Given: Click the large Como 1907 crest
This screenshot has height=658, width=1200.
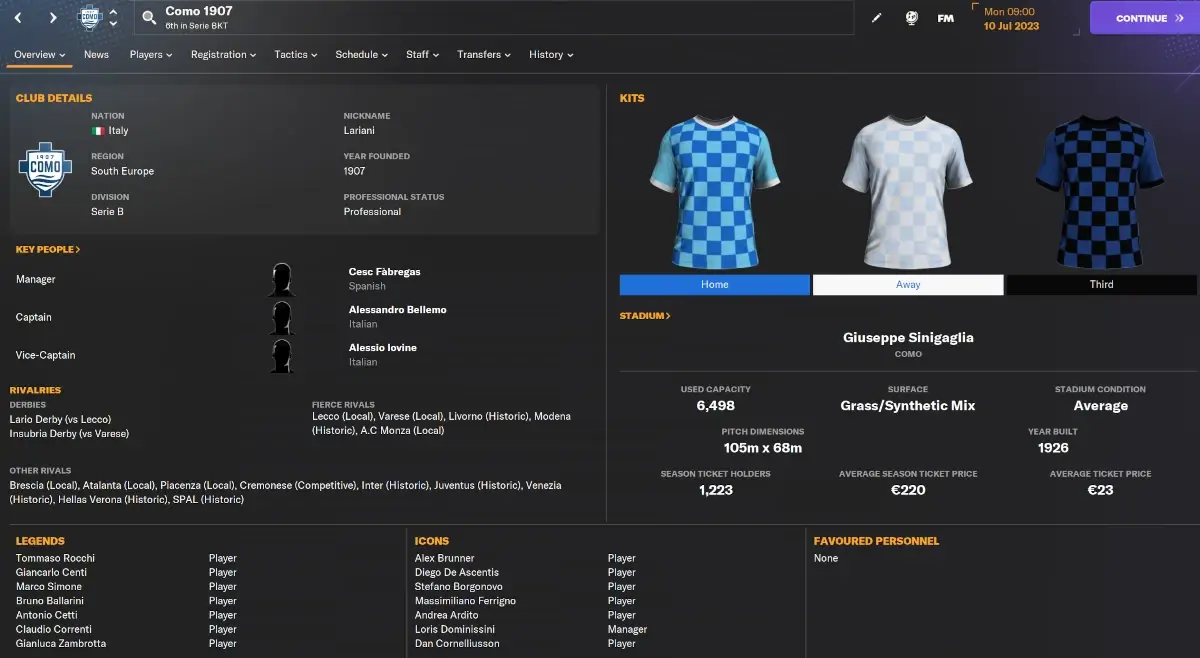Looking at the screenshot, I should (46, 171).
